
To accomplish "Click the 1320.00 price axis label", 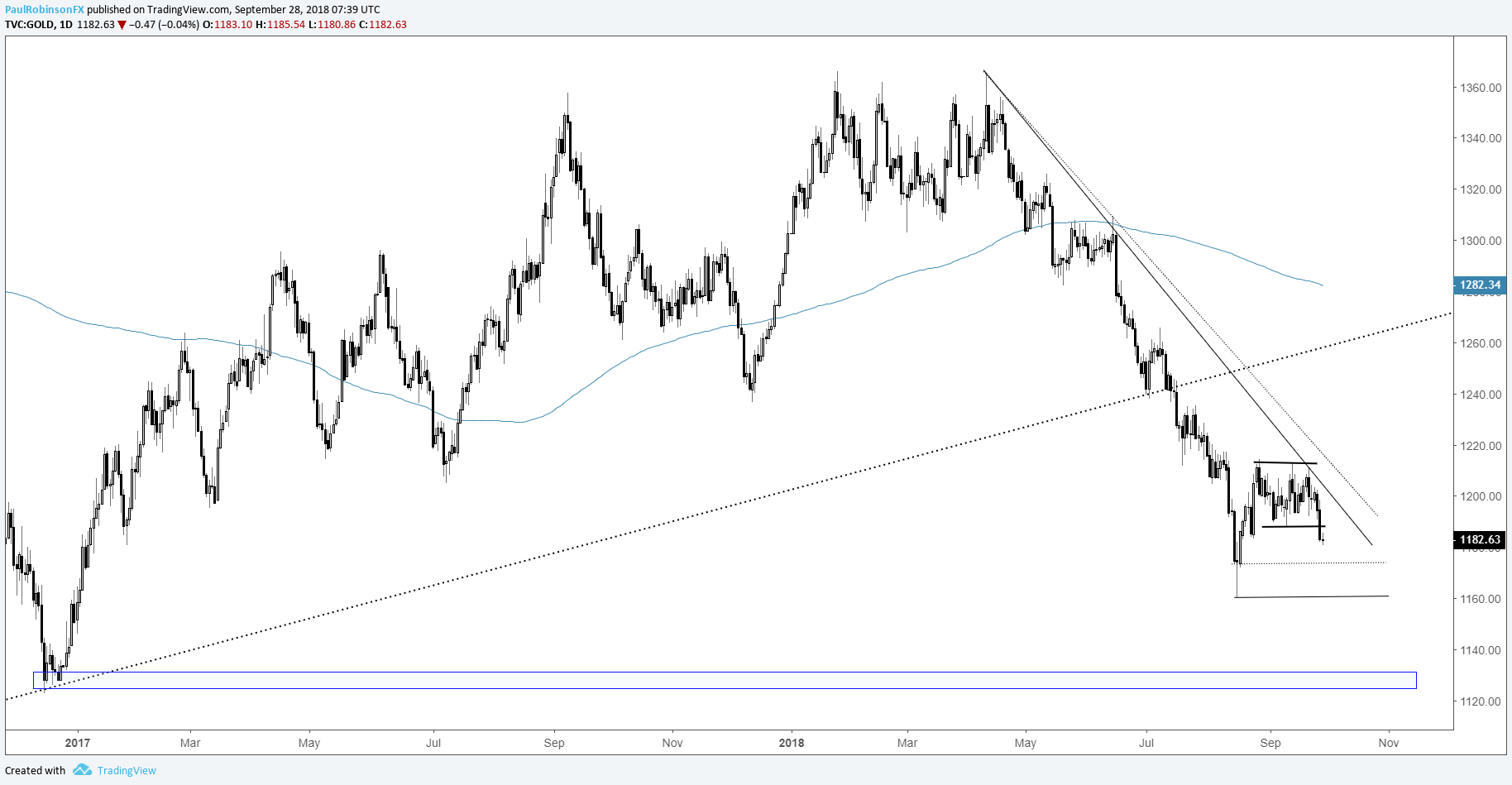I will click(x=1481, y=189).
